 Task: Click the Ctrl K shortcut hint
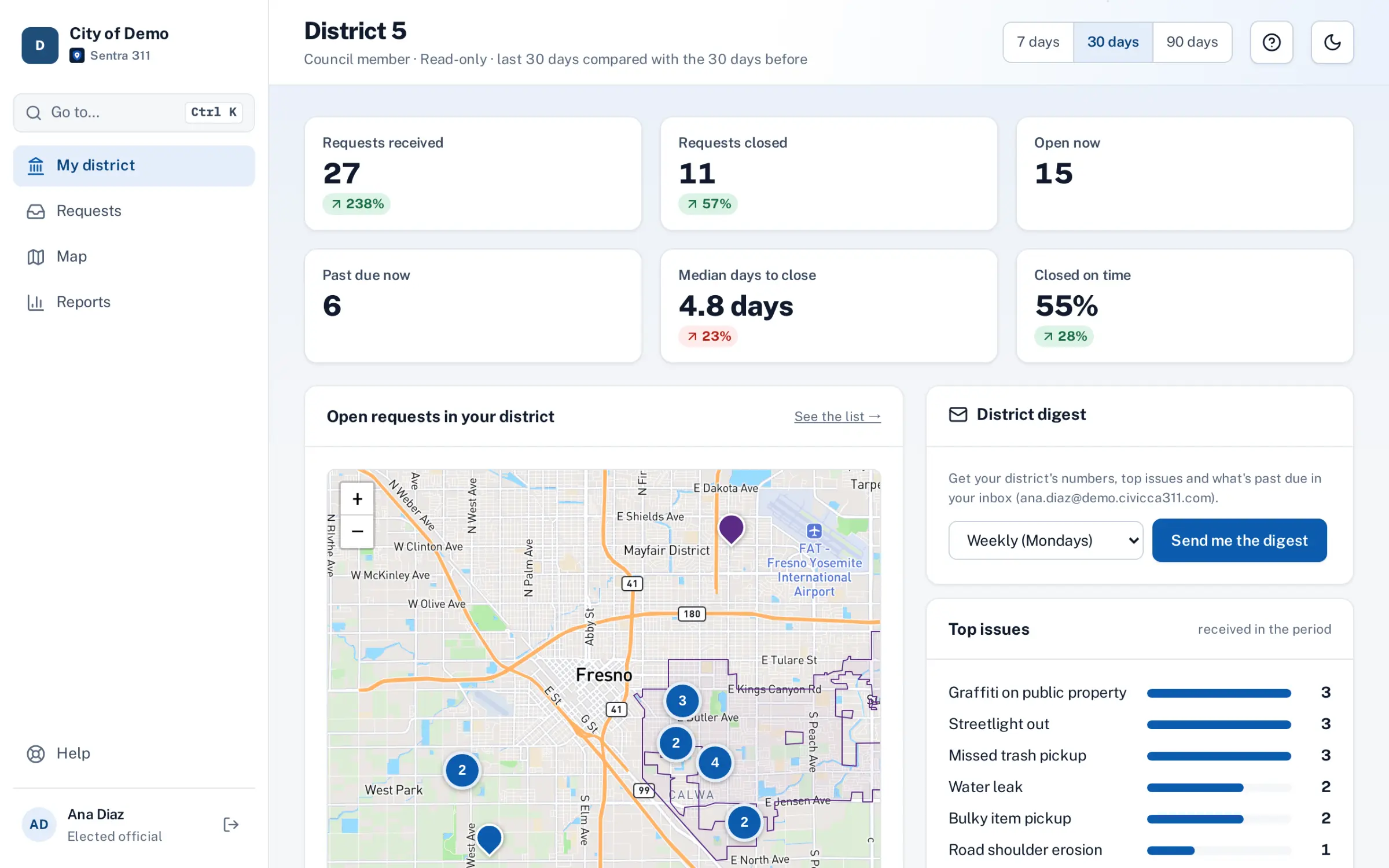coord(214,112)
